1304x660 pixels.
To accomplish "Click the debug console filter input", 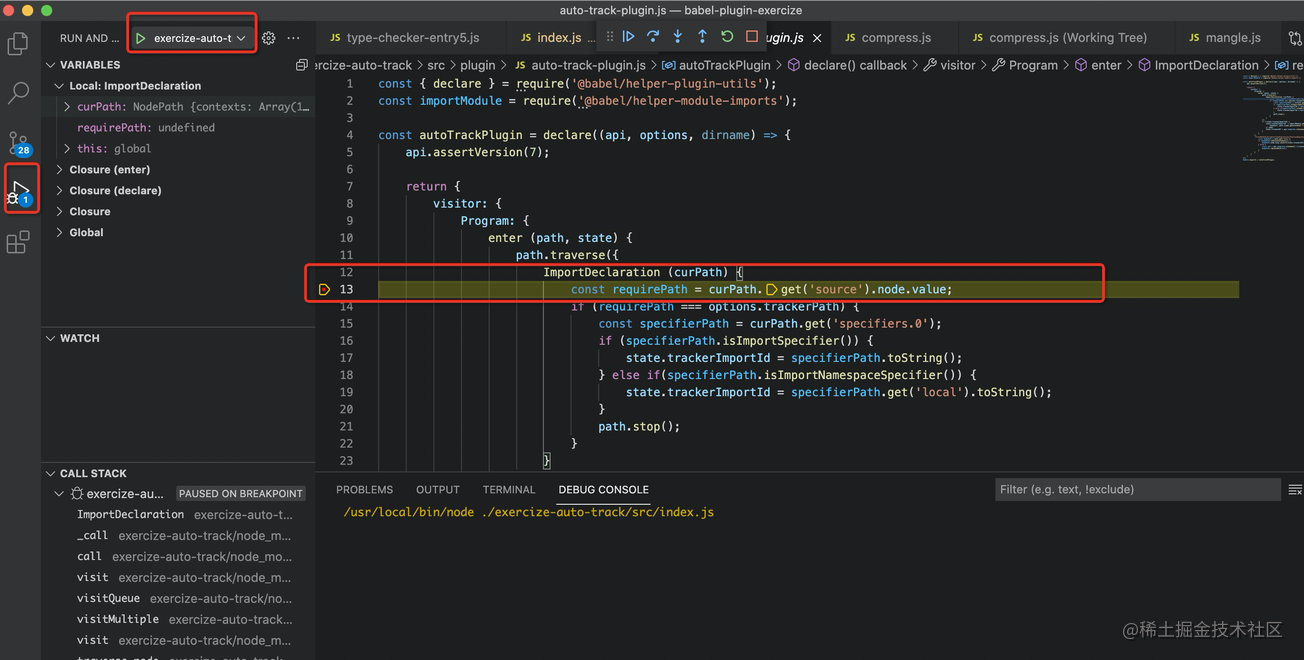I will pyautogui.click(x=1137, y=490).
